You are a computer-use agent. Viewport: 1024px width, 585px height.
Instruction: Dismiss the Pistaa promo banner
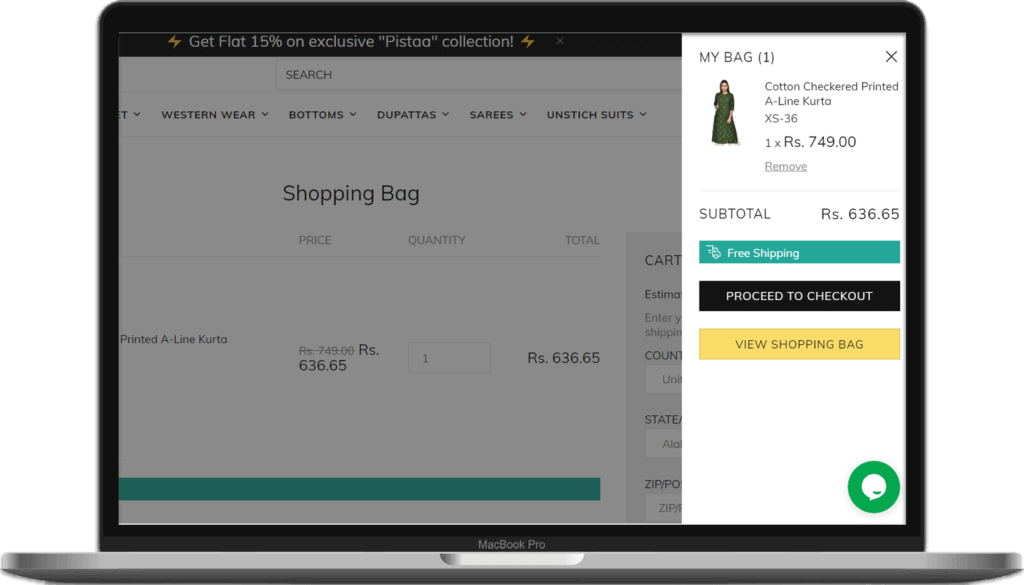[560, 41]
